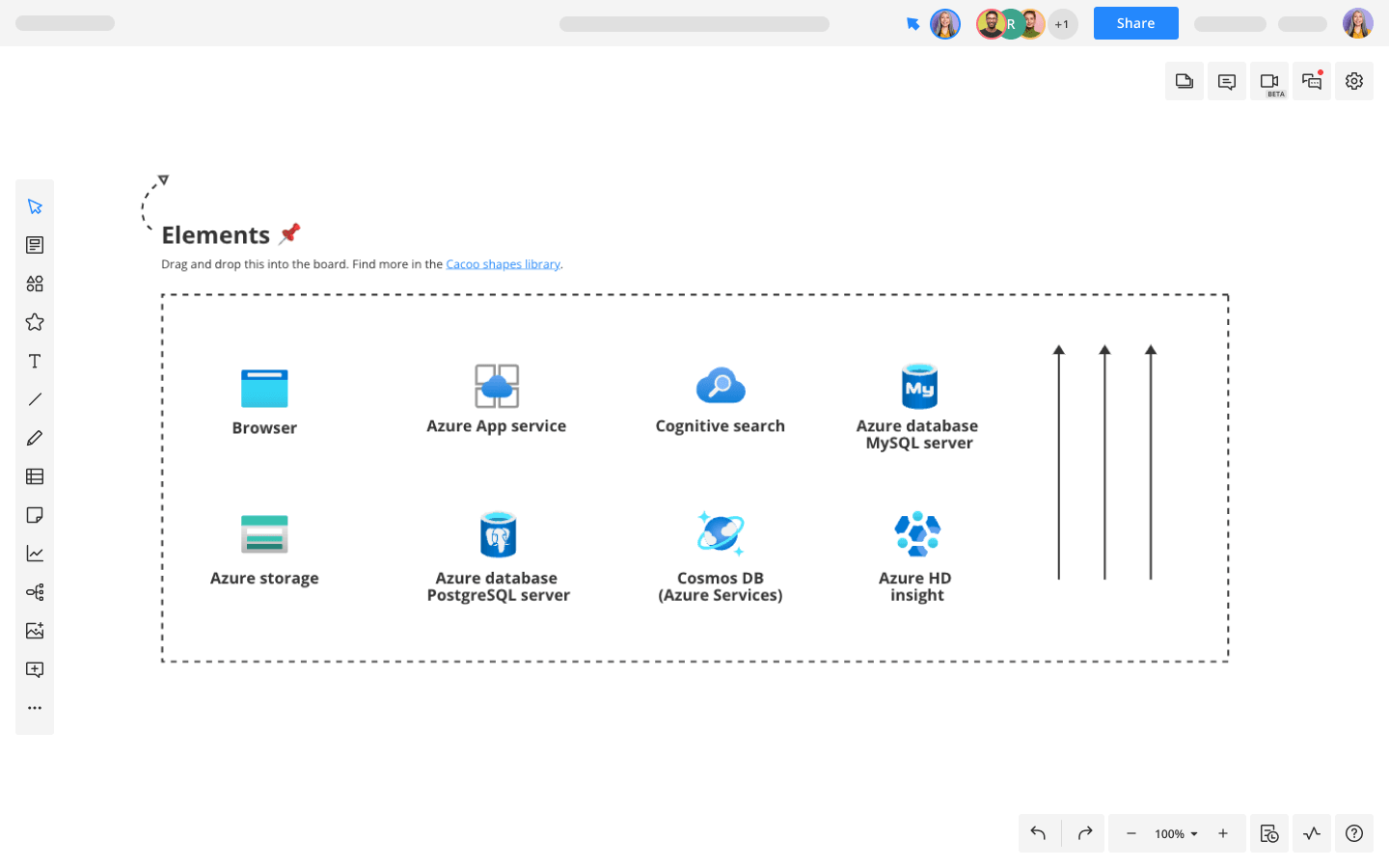
Task: Open the diagram settings gear
Action: (x=1354, y=81)
